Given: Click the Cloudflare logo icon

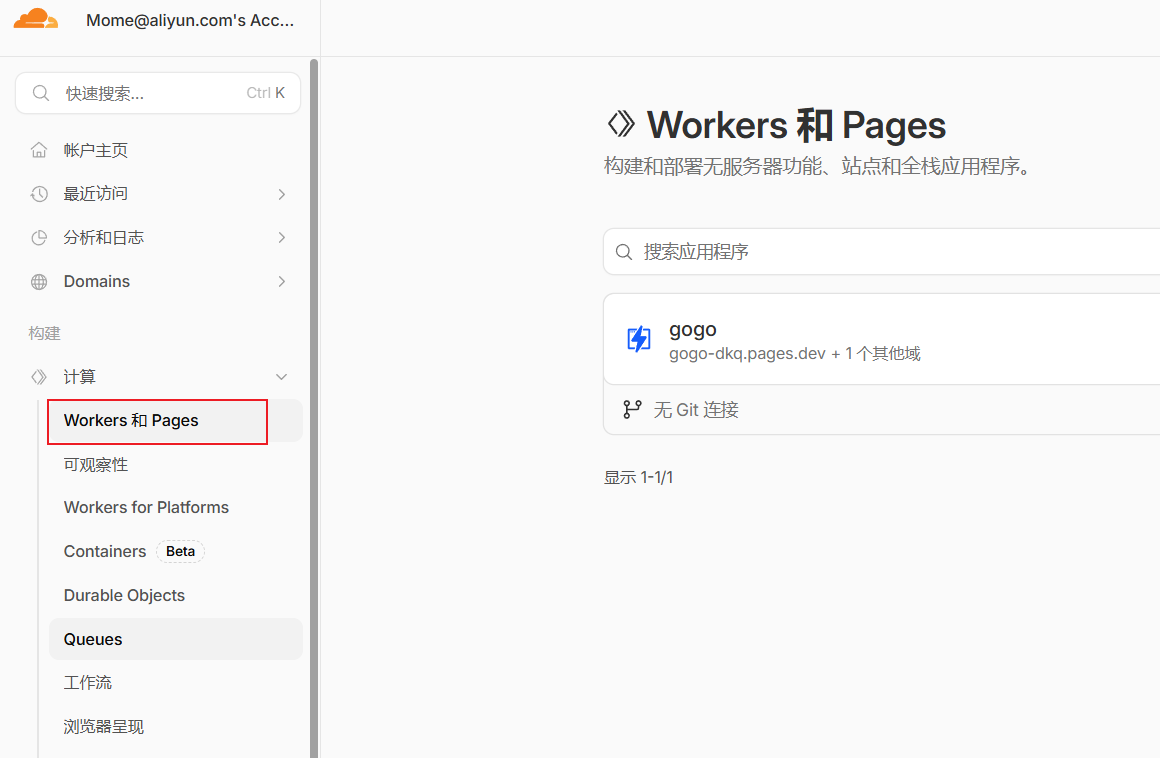Looking at the screenshot, I should (x=36, y=19).
